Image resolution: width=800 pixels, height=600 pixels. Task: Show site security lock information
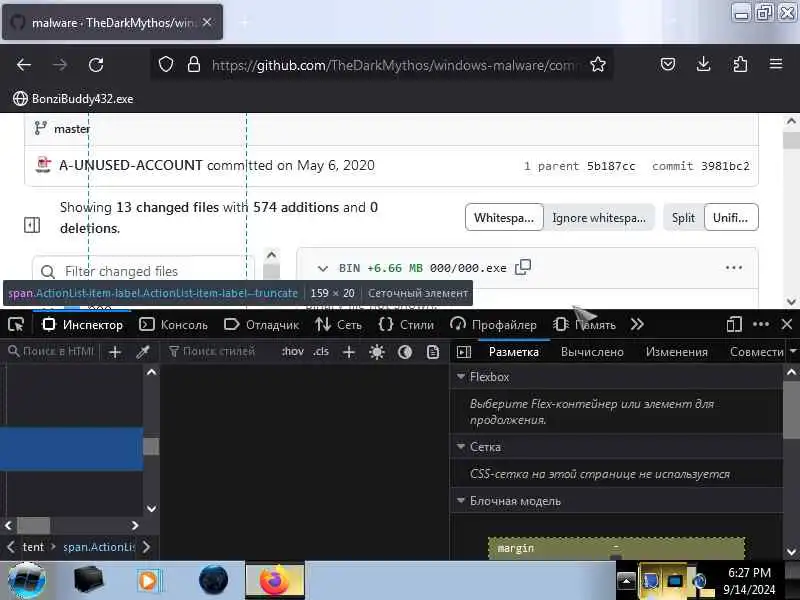pos(194,65)
